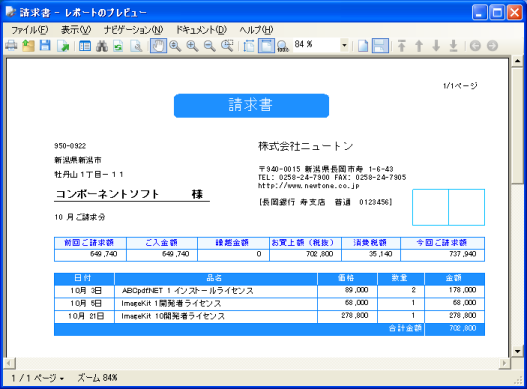Click the Zoom Out magnifier icon
This screenshot has height=389, width=527.
click(x=210, y=46)
